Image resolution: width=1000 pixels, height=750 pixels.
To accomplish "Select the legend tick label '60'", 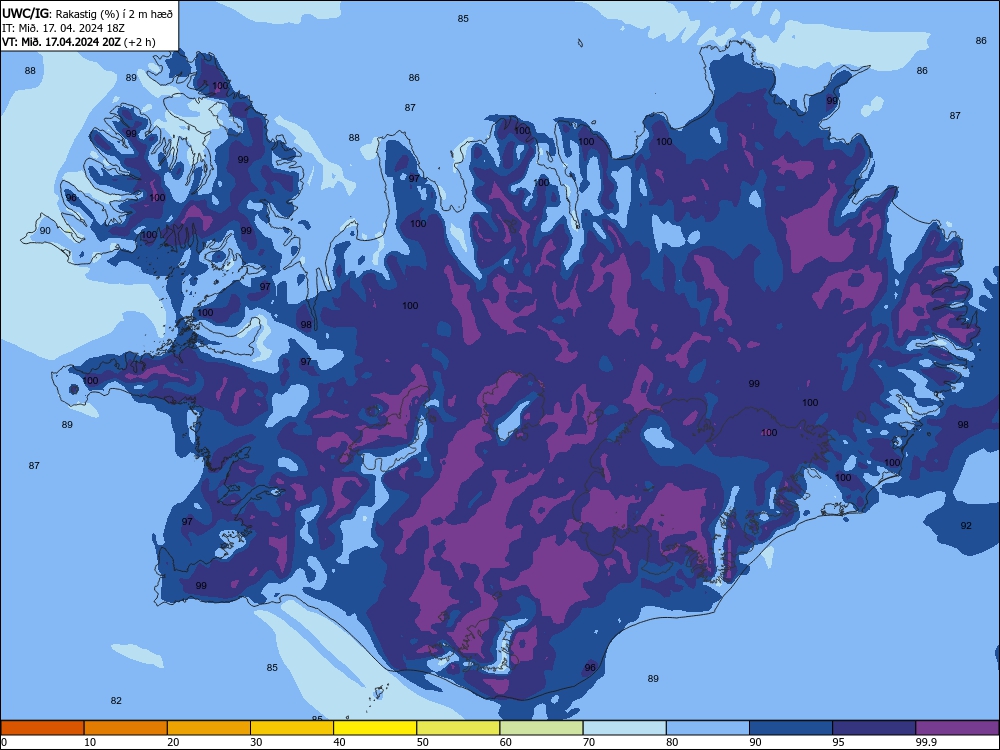I will coord(506,742).
